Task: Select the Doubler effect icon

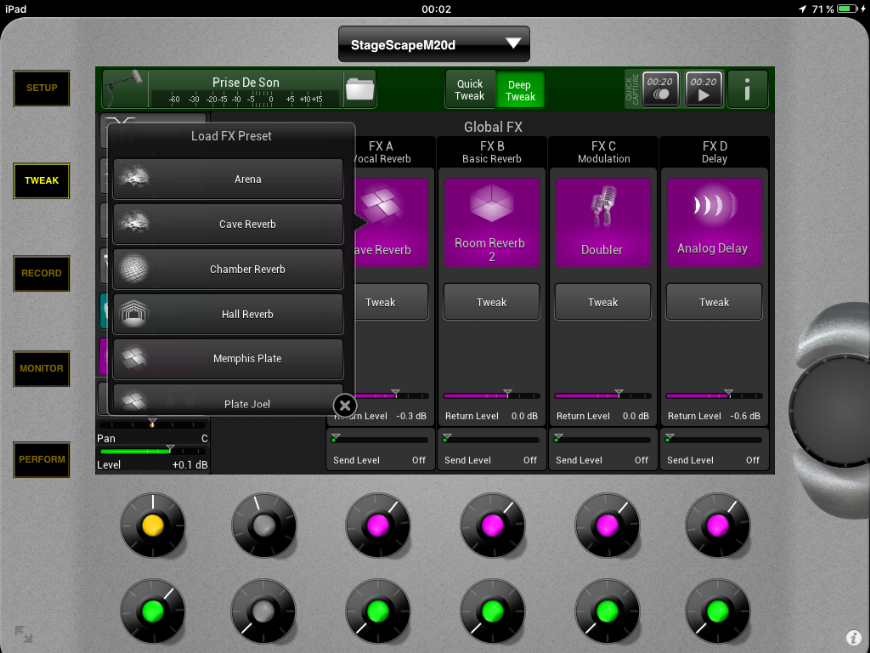Action: [602, 222]
